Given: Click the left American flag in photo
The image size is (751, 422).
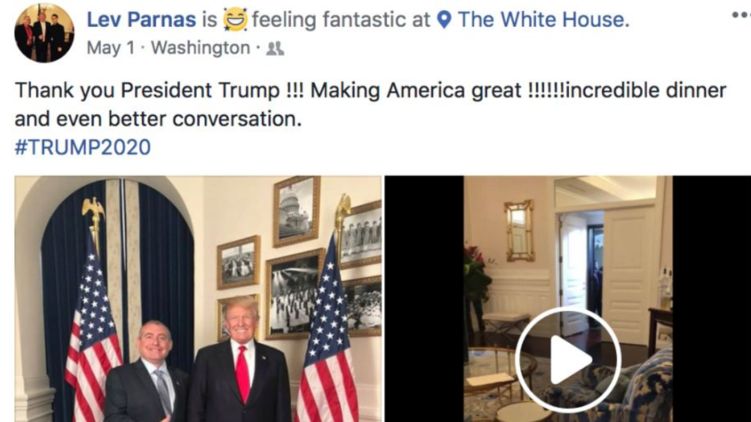Looking at the screenshot, I should coord(93,331).
